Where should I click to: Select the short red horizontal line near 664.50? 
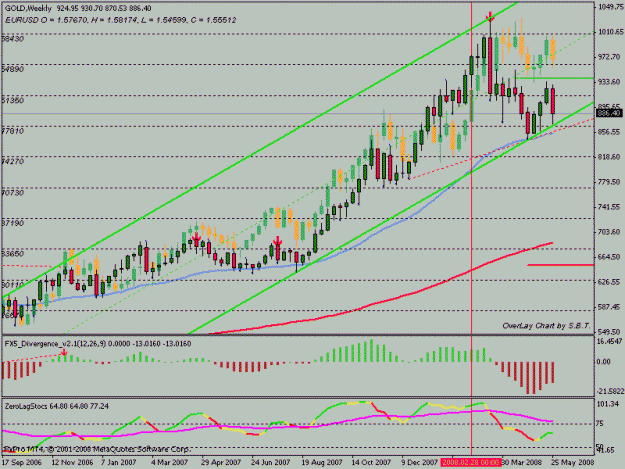click(561, 265)
